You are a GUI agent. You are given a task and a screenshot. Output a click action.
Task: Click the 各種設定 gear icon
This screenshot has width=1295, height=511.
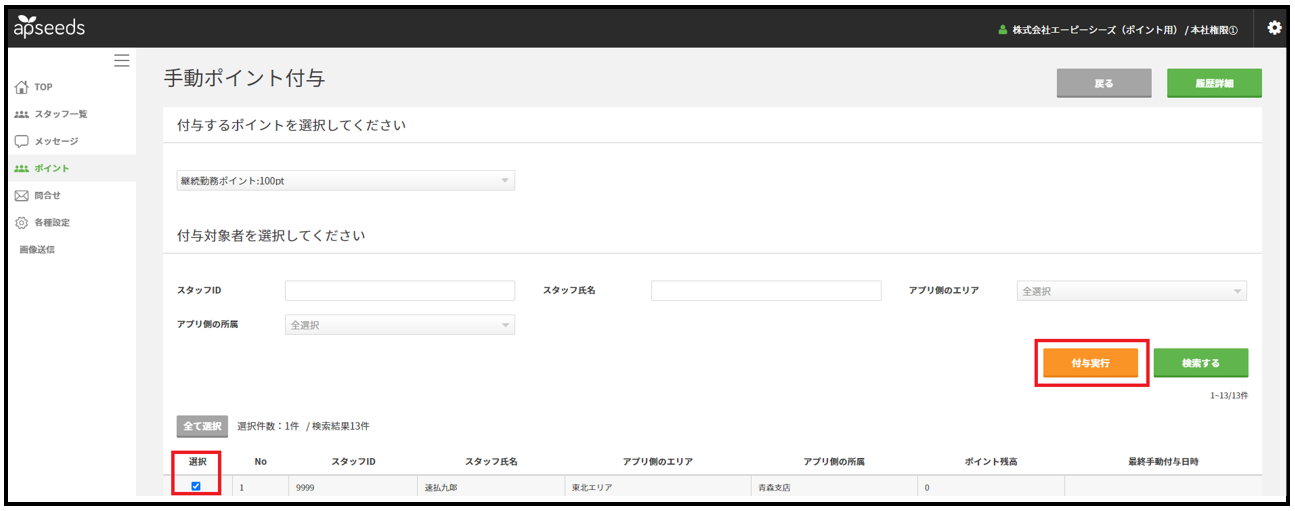coord(22,222)
